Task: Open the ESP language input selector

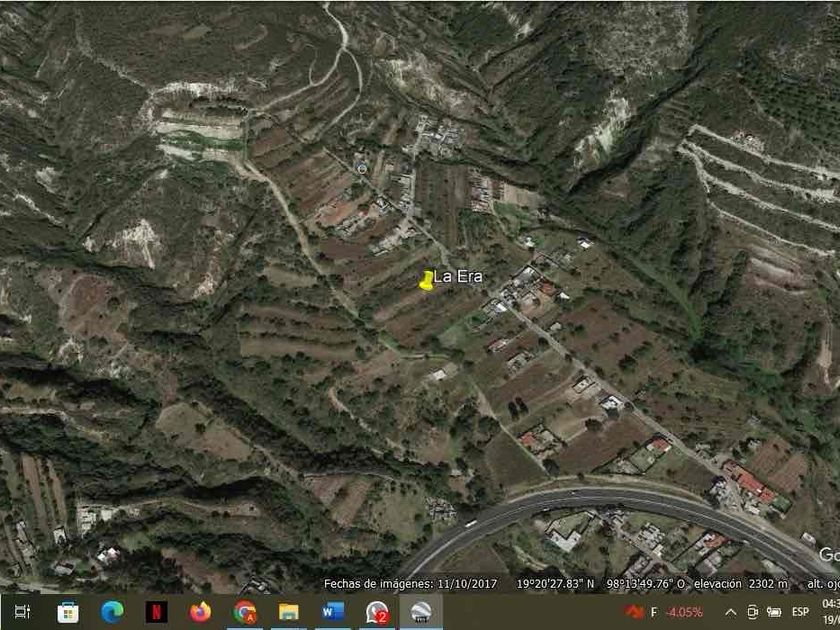Action: click(x=800, y=612)
